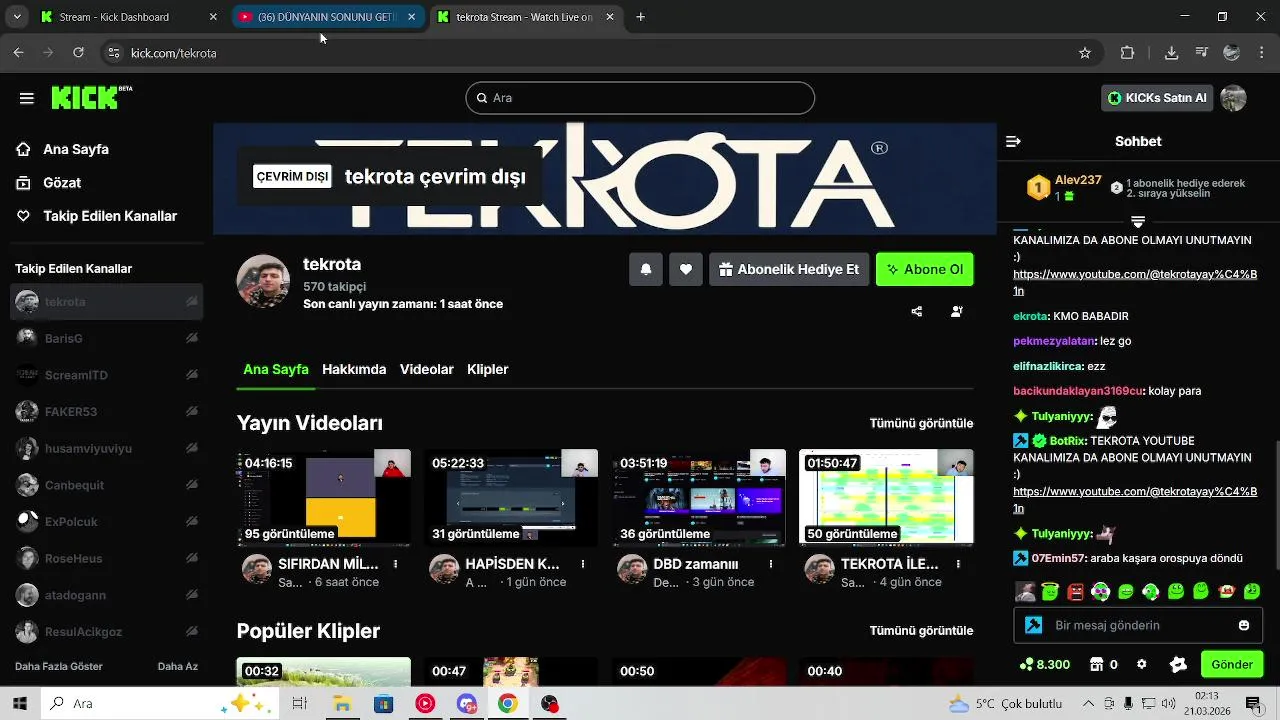Image resolution: width=1280 pixels, height=720 pixels.
Task: Open the user avatar menu in header
Action: 1233,98
